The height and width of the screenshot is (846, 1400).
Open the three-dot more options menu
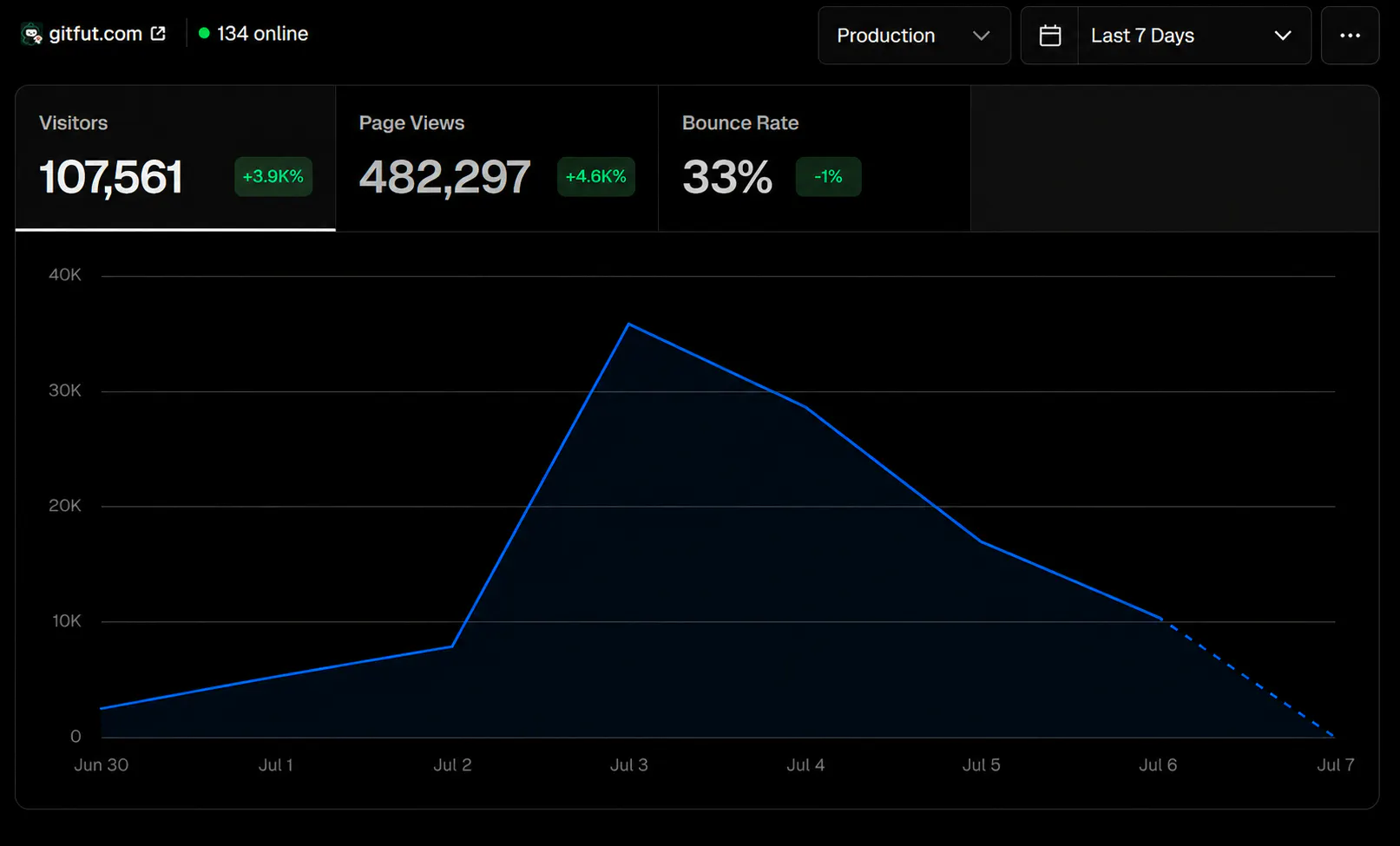tap(1350, 36)
